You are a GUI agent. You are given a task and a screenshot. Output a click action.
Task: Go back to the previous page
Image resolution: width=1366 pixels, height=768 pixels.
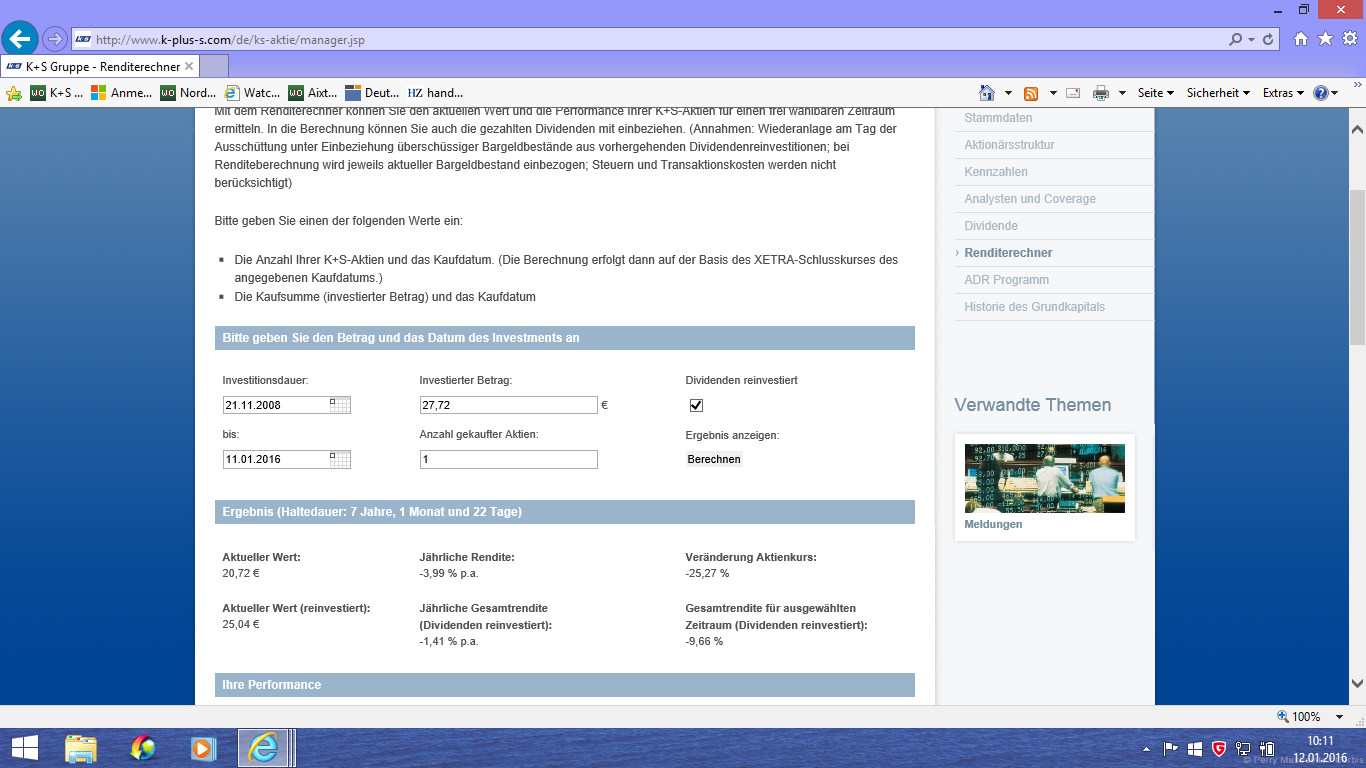(20, 39)
